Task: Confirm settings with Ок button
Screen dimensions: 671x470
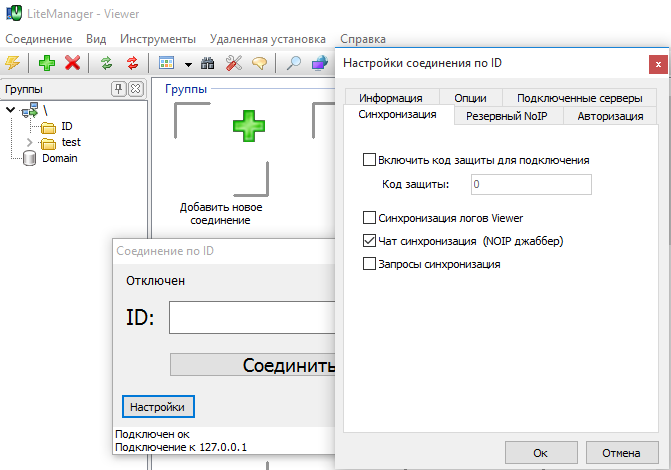Action: (x=541, y=453)
